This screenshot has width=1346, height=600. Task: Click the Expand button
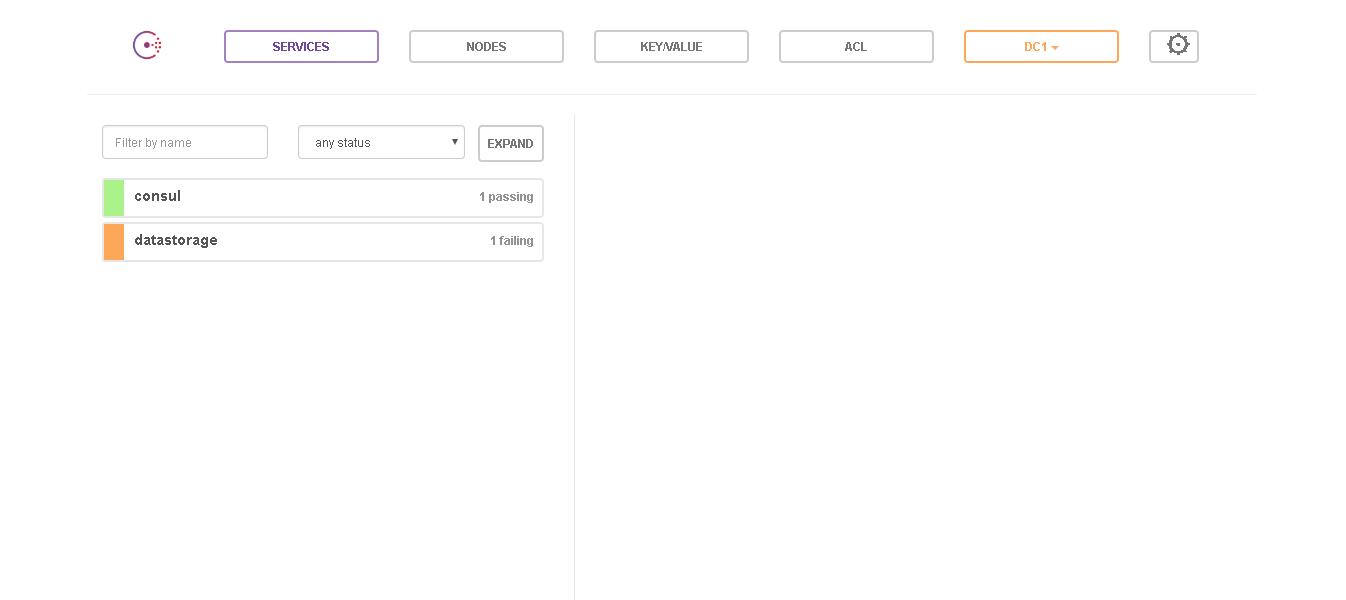tap(511, 143)
